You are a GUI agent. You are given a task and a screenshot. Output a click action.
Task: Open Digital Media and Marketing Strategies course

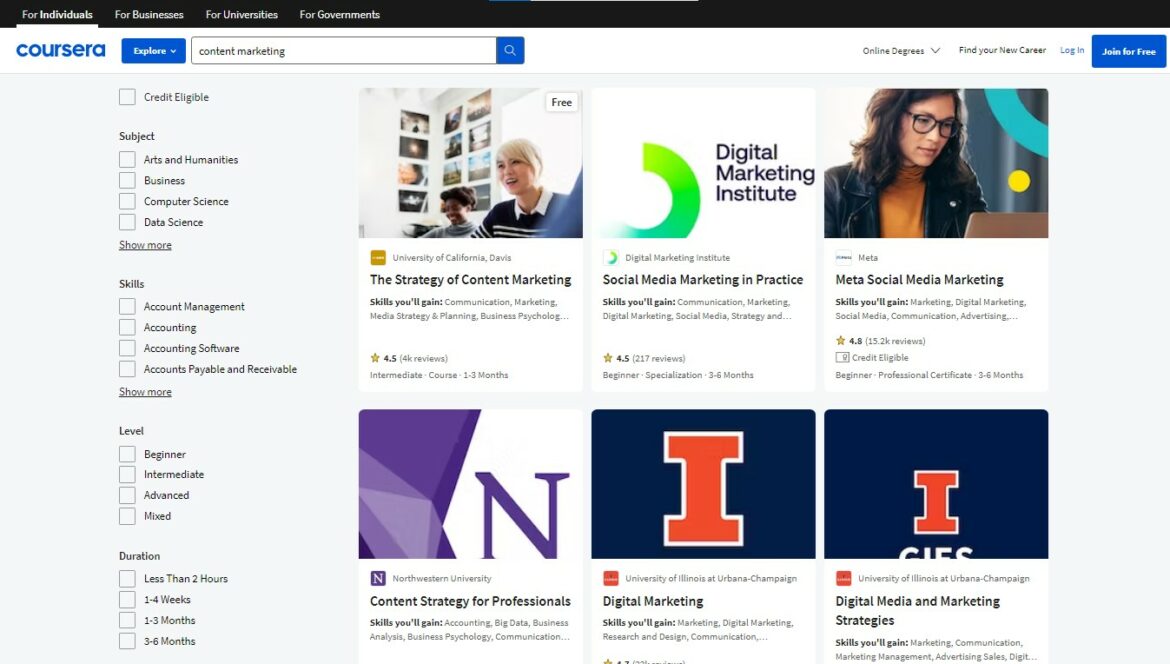click(x=918, y=611)
